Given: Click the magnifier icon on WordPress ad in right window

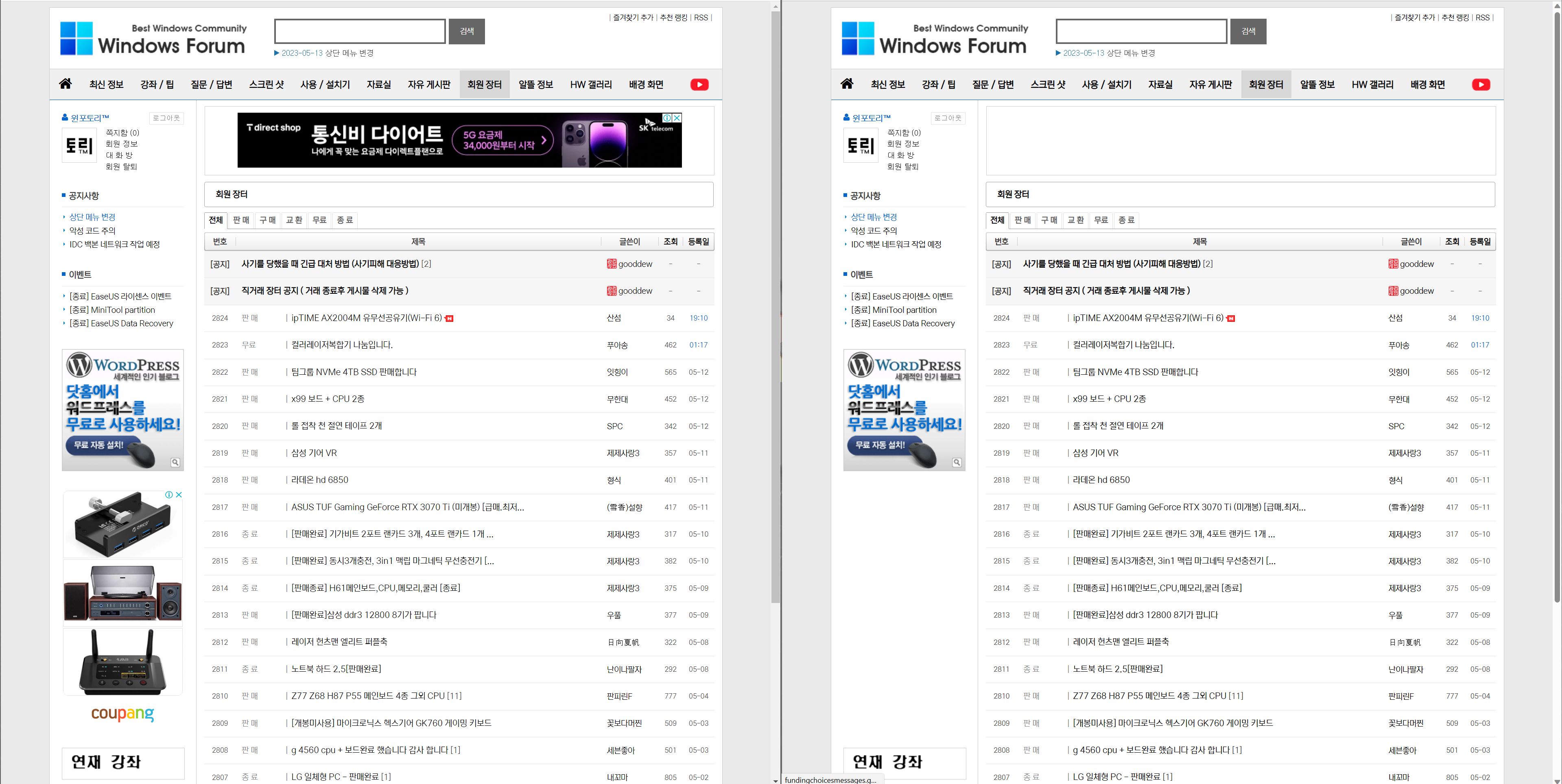Looking at the screenshot, I should click(x=957, y=463).
